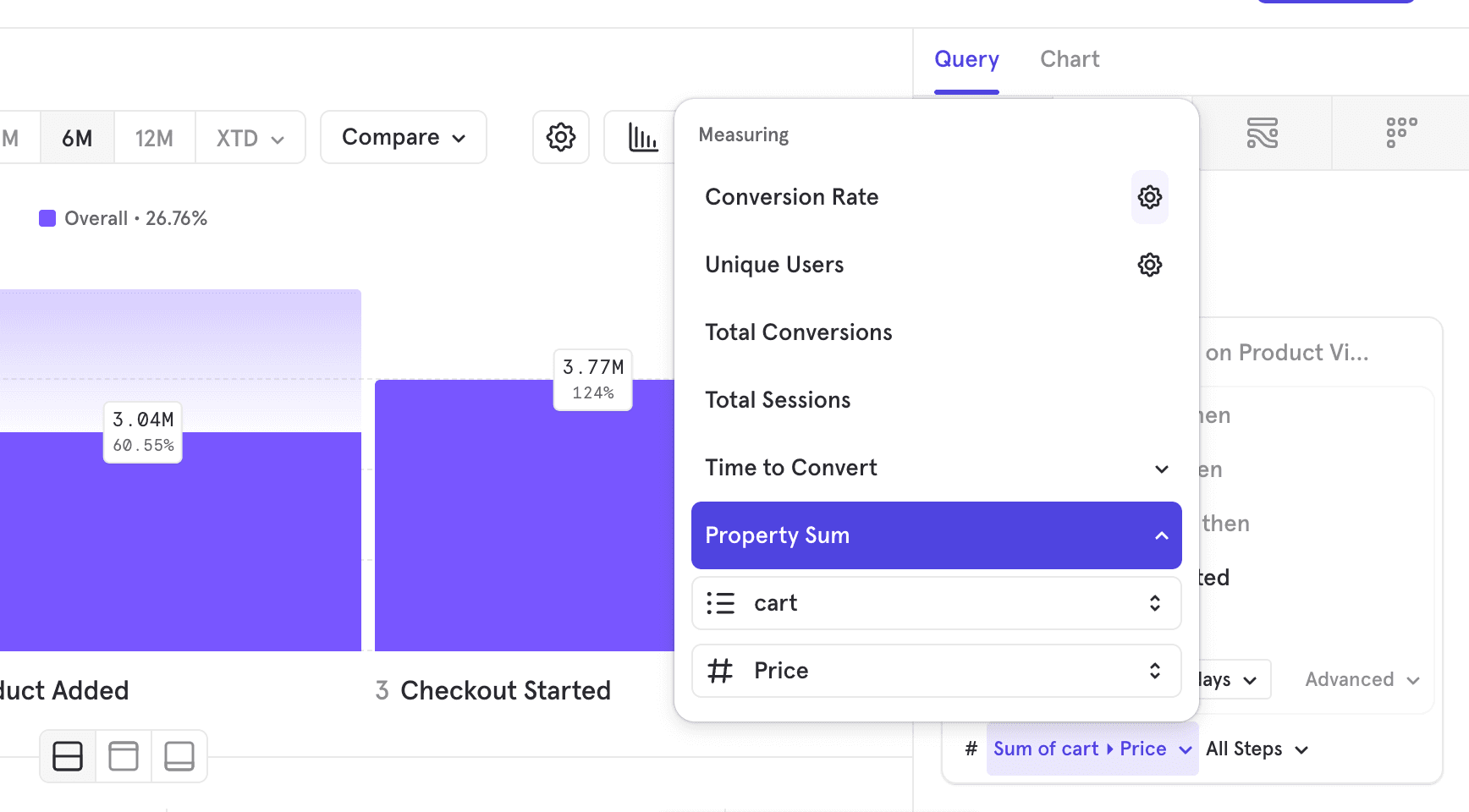Click the hash icon inside the Price field
The width and height of the screenshot is (1469, 812).
[721, 670]
